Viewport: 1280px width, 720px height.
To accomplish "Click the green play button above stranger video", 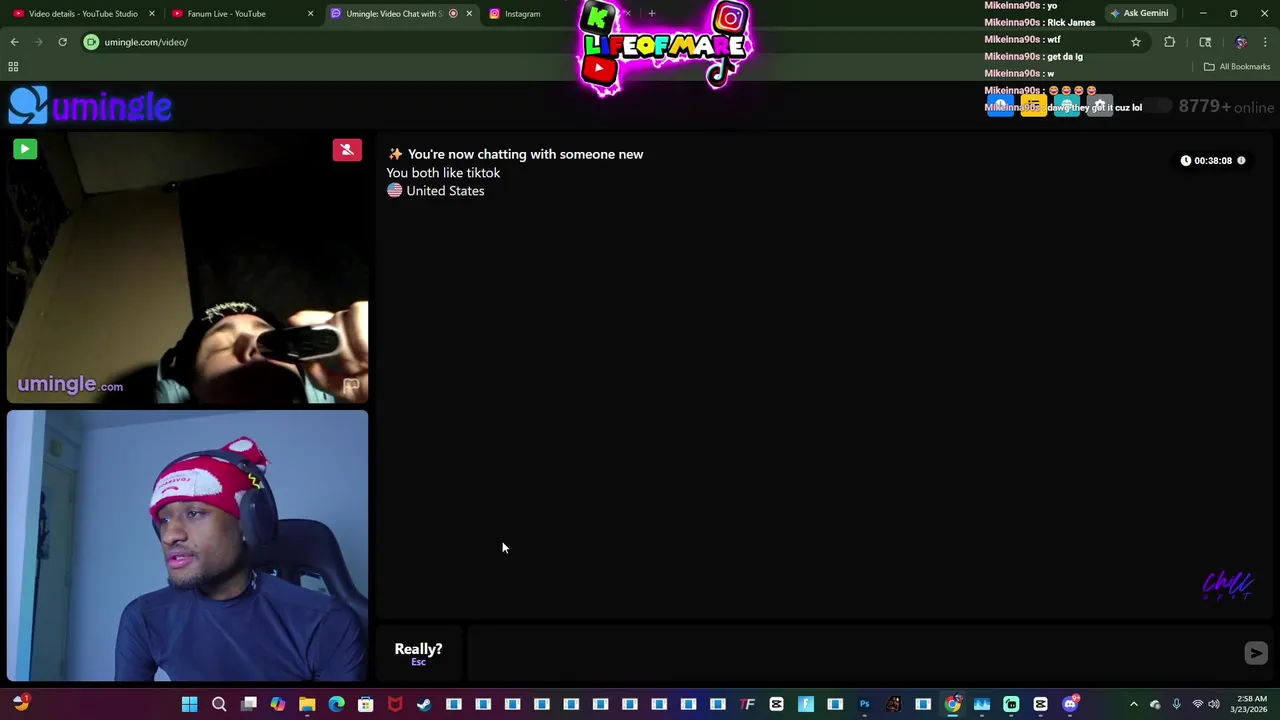I will point(25,149).
